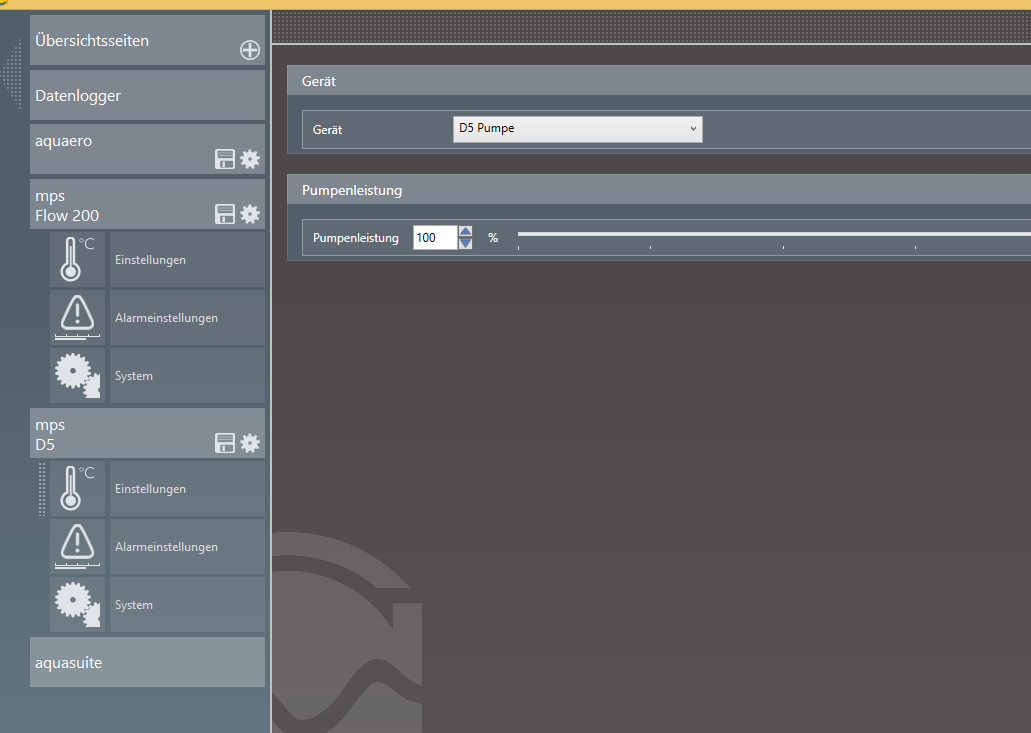The height and width of the screenshot is (733, 1031).
Task: Click the System gear icon under mps D5
Action: (77, 605)
